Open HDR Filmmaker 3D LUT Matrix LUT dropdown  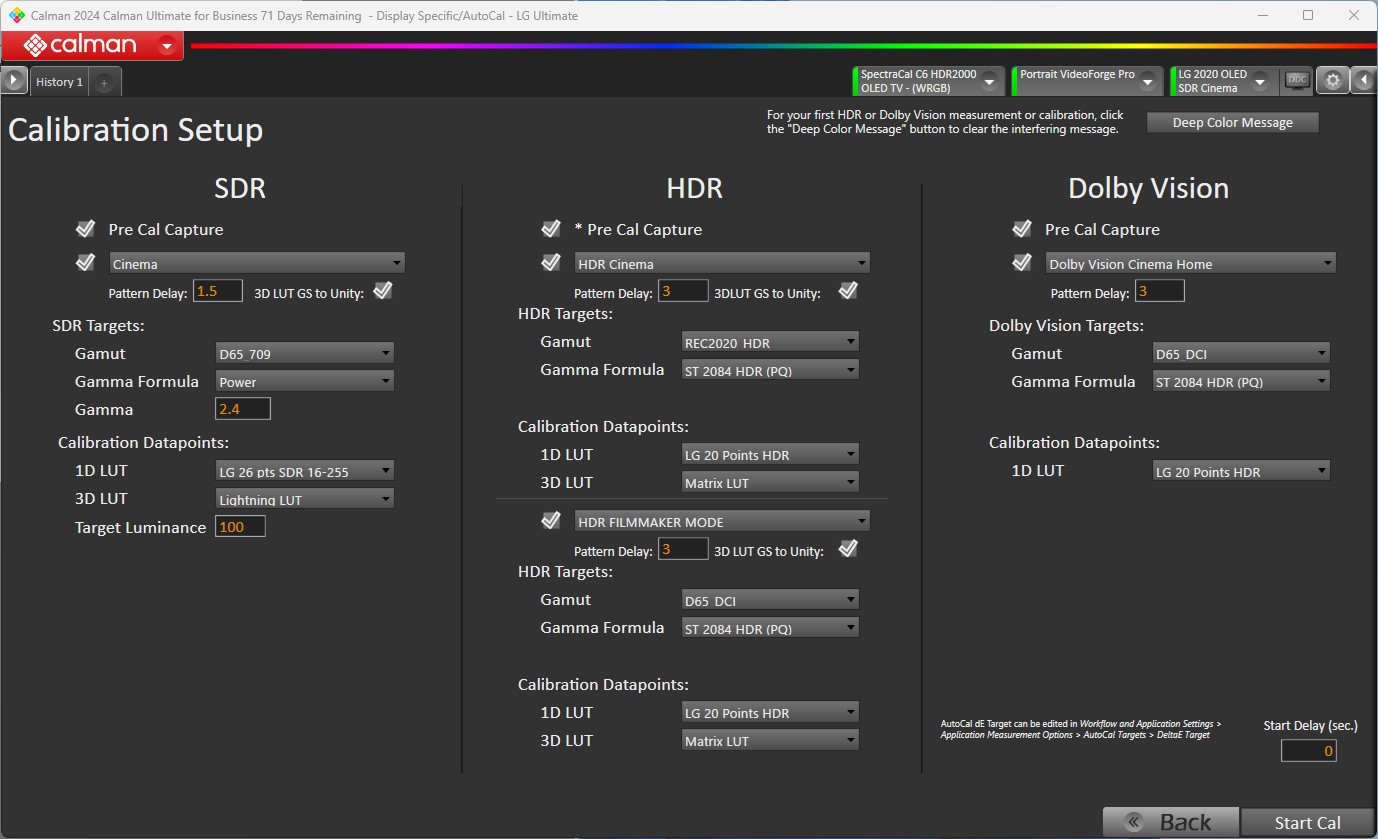(x=770, y=740)
